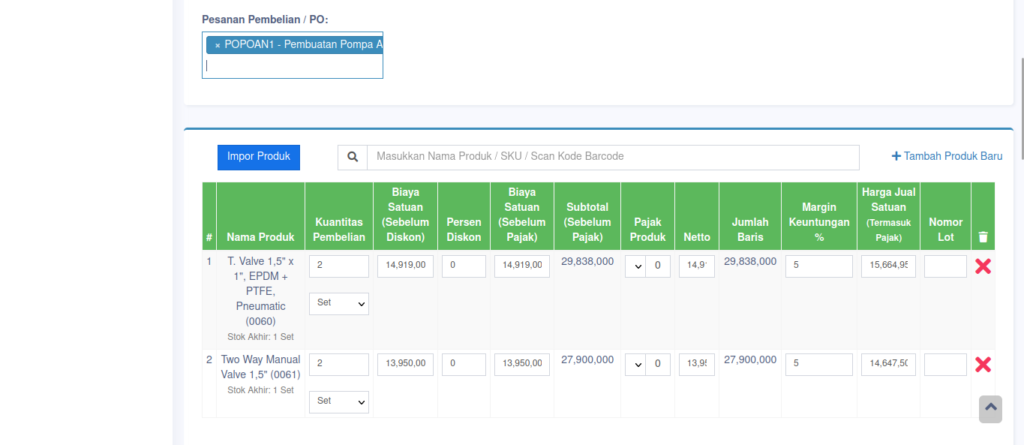Screen dimensions: 1024x445
Task: Expand the Pajak Produk dropdown in row 1
Action: point(635,266)
